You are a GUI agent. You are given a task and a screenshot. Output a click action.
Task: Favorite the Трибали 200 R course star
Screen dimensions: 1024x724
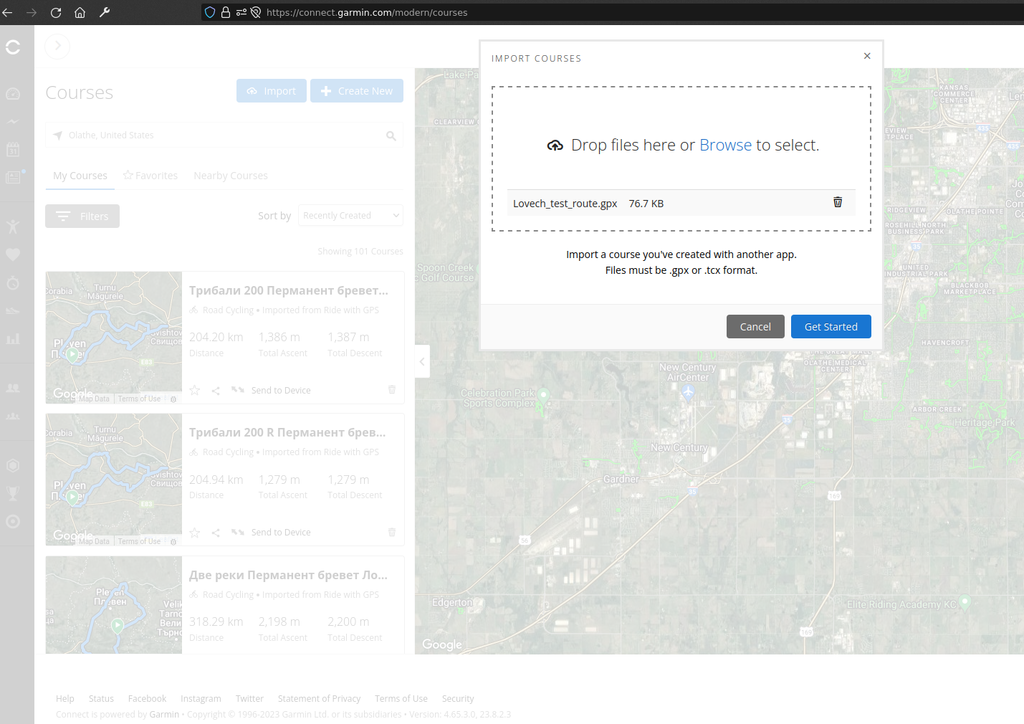click(x=195, y=532)
